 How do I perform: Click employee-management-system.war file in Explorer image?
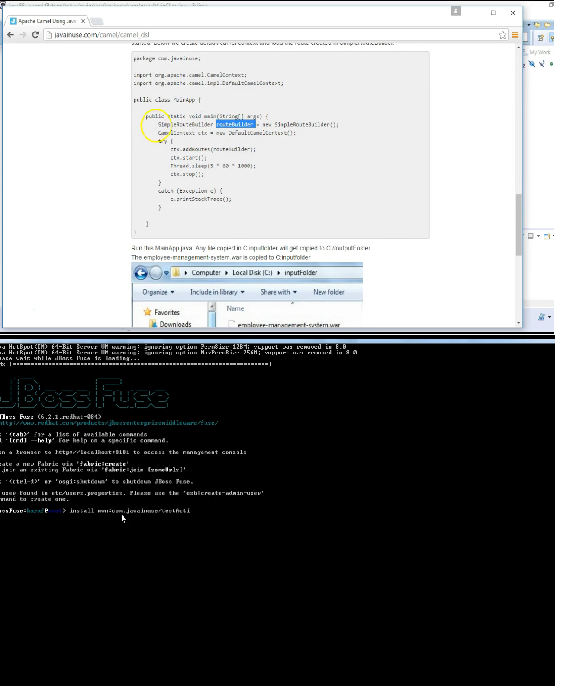(285, 325)
